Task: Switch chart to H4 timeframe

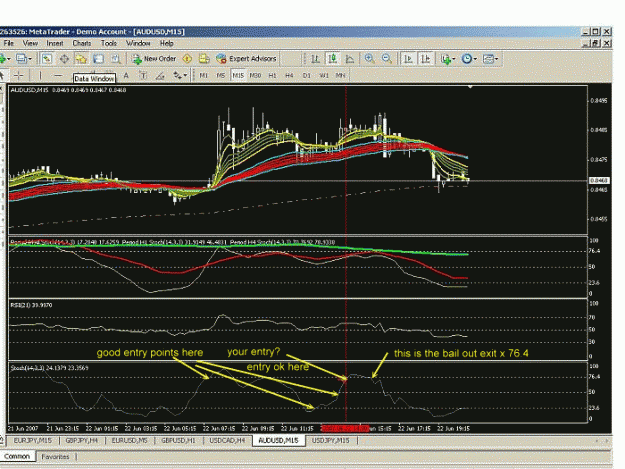Action: pyautogui.click(x=289, y=75)
